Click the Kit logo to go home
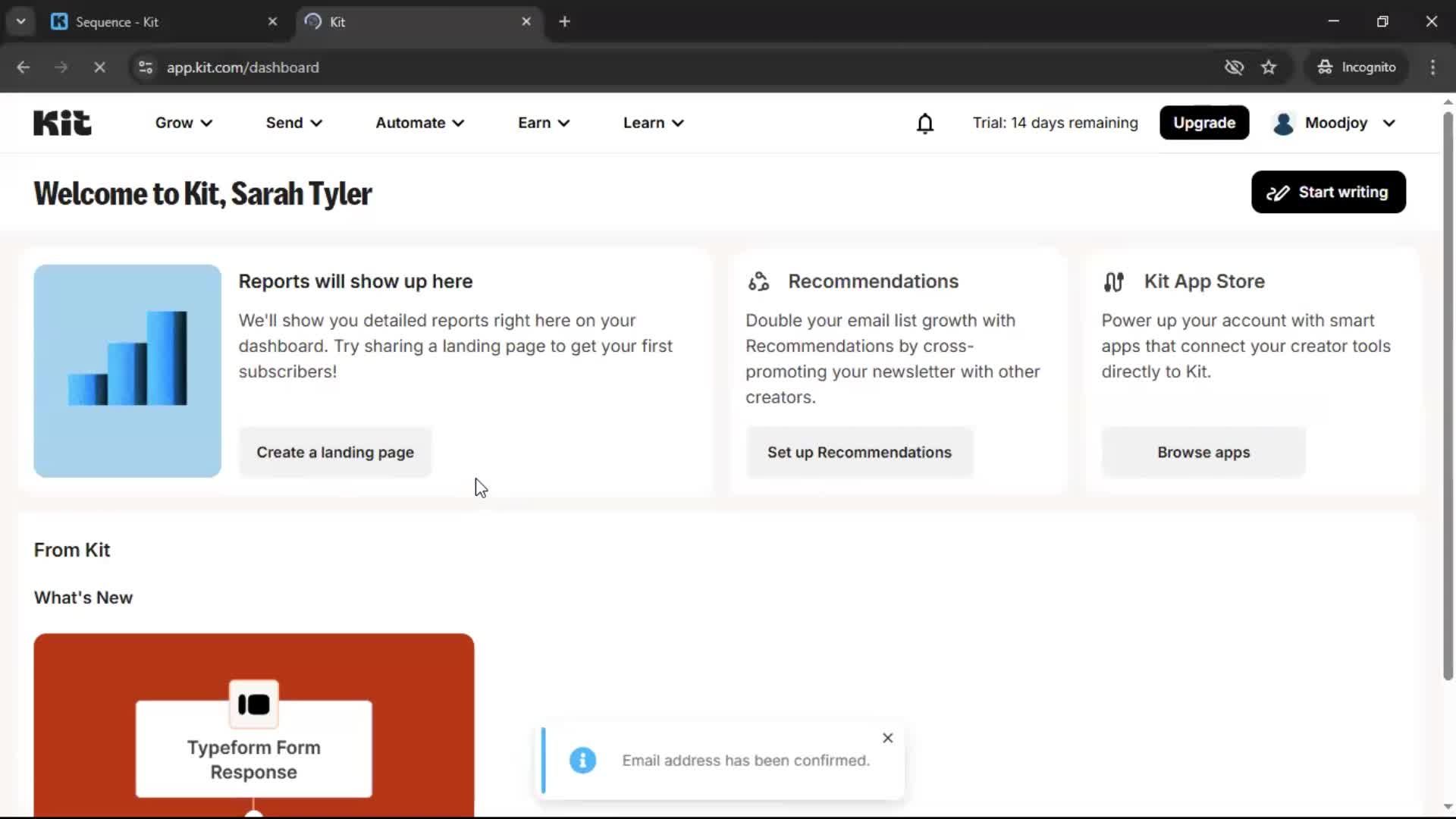The width and height of the screenshot is (1456, 819). (x=61, y=122)
